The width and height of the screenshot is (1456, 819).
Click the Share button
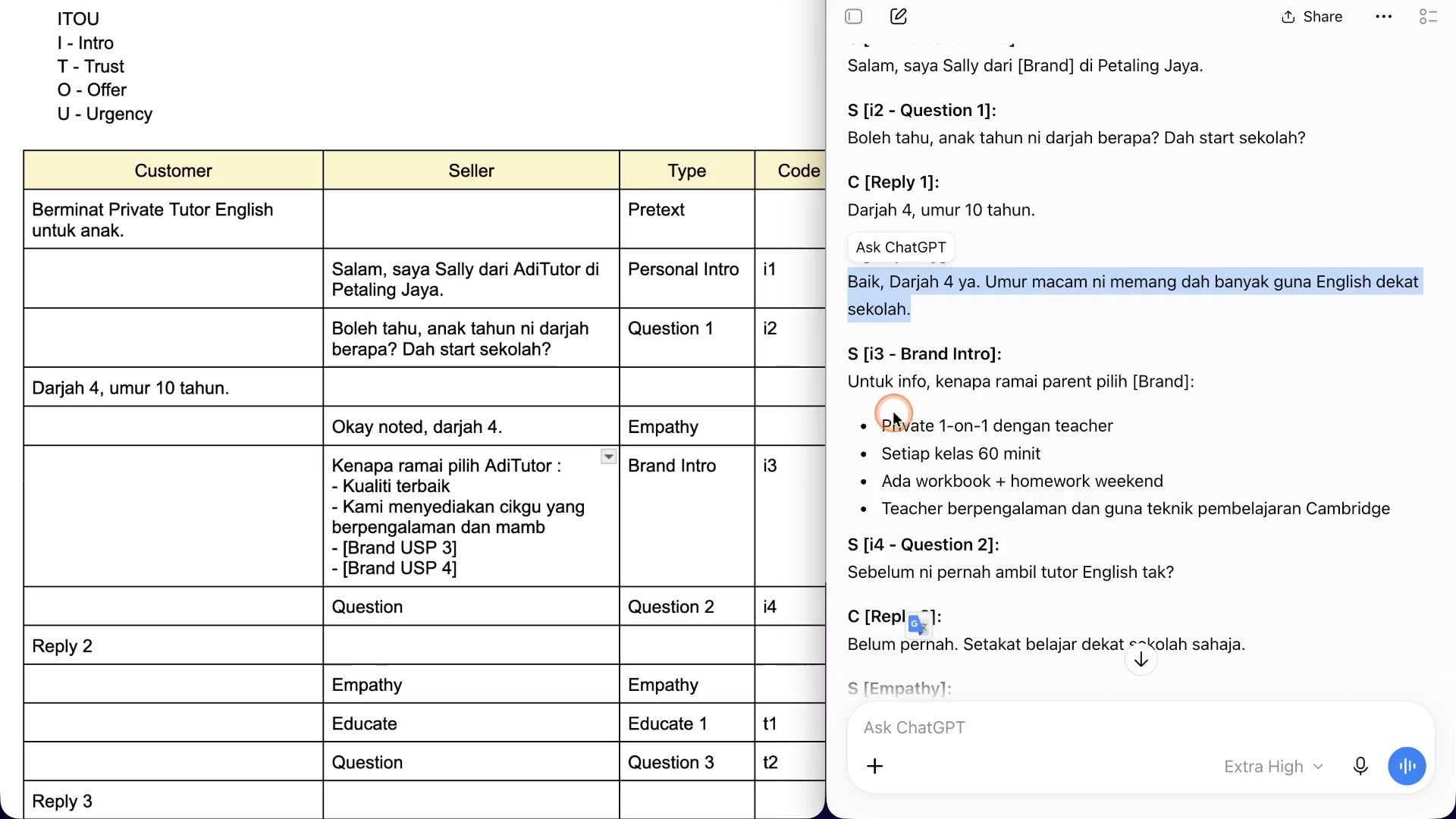click(1312, 17)
